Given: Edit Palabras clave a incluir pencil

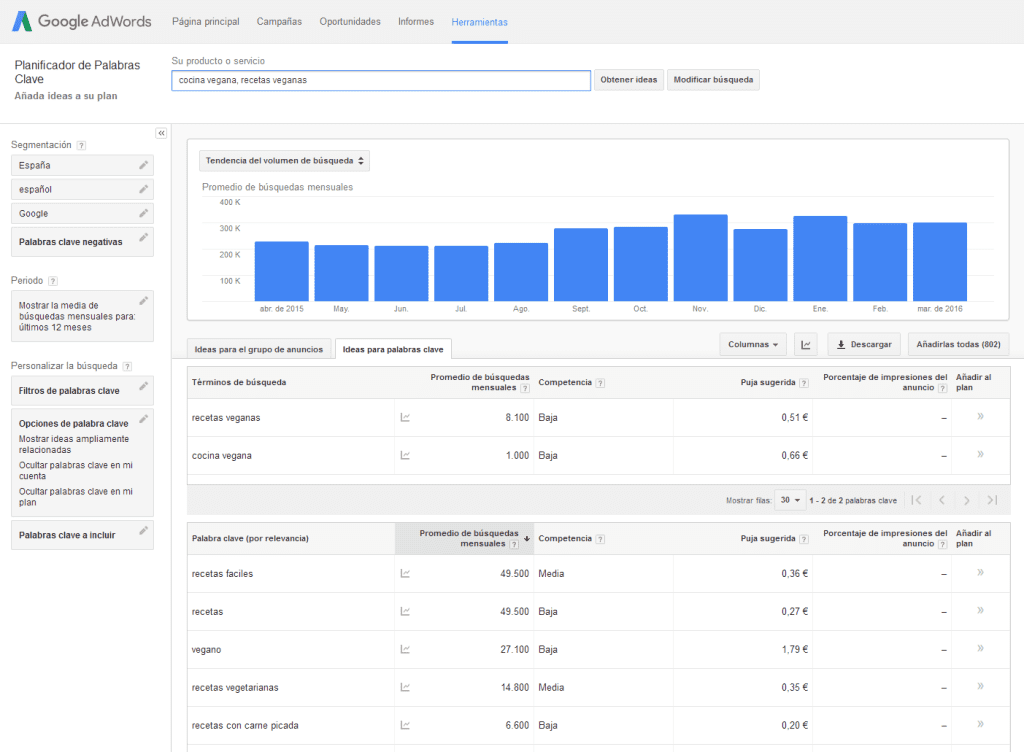Looking at the screenshot, I should point(143,530).
